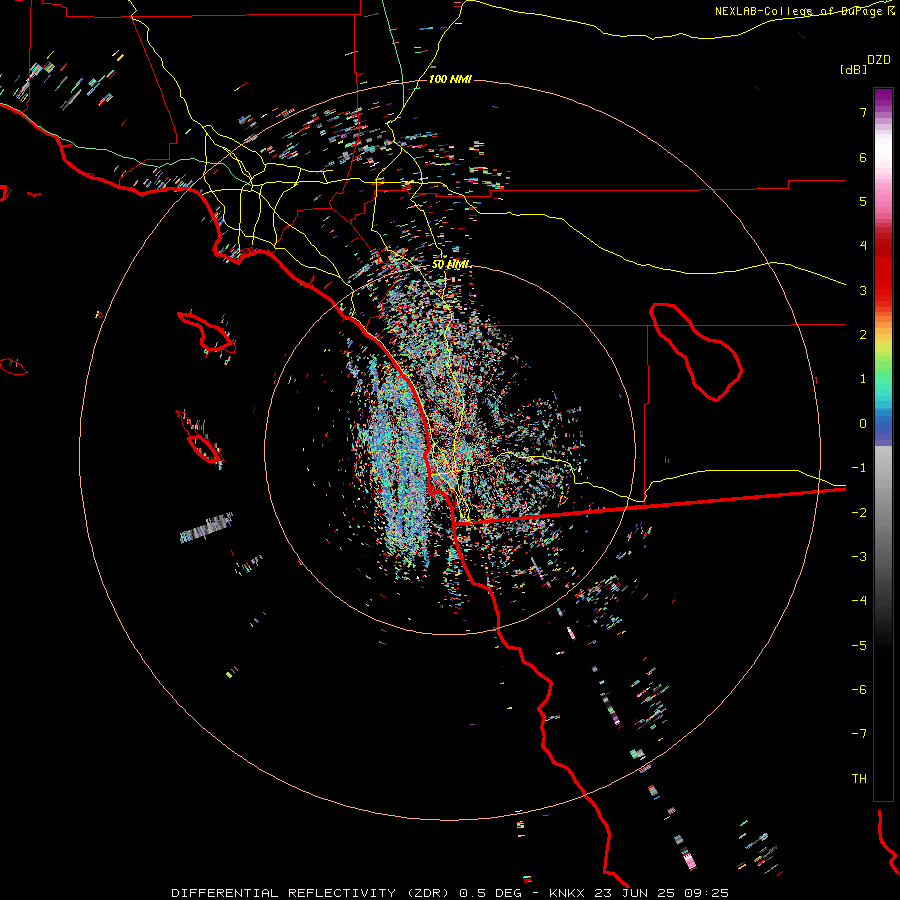This screenshot has width=900, height=900.
Task: Click the San Clemente Island outline
Action: (200, 437)
